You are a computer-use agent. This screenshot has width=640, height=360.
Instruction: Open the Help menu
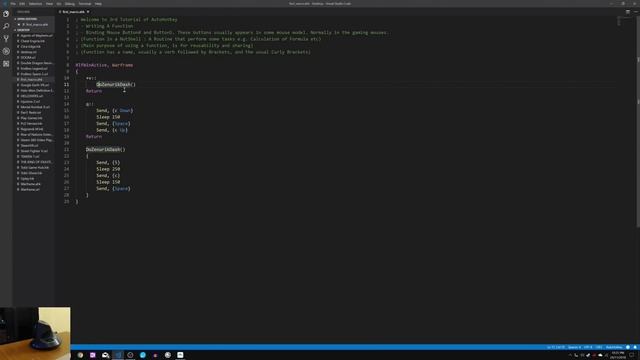pos(98,4)
